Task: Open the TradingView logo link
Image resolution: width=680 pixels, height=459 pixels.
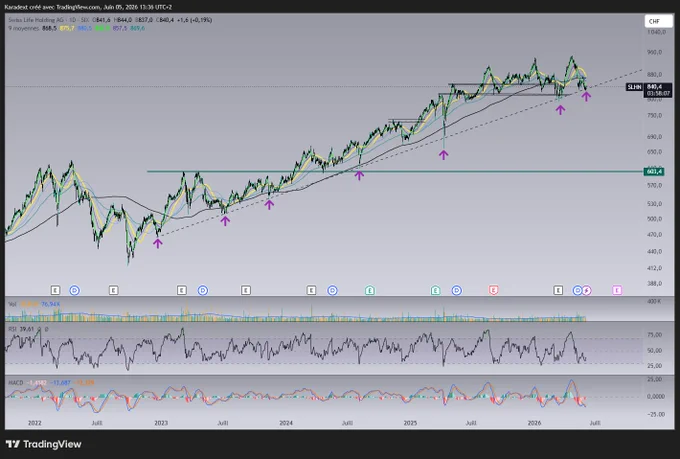Action: 43,444
